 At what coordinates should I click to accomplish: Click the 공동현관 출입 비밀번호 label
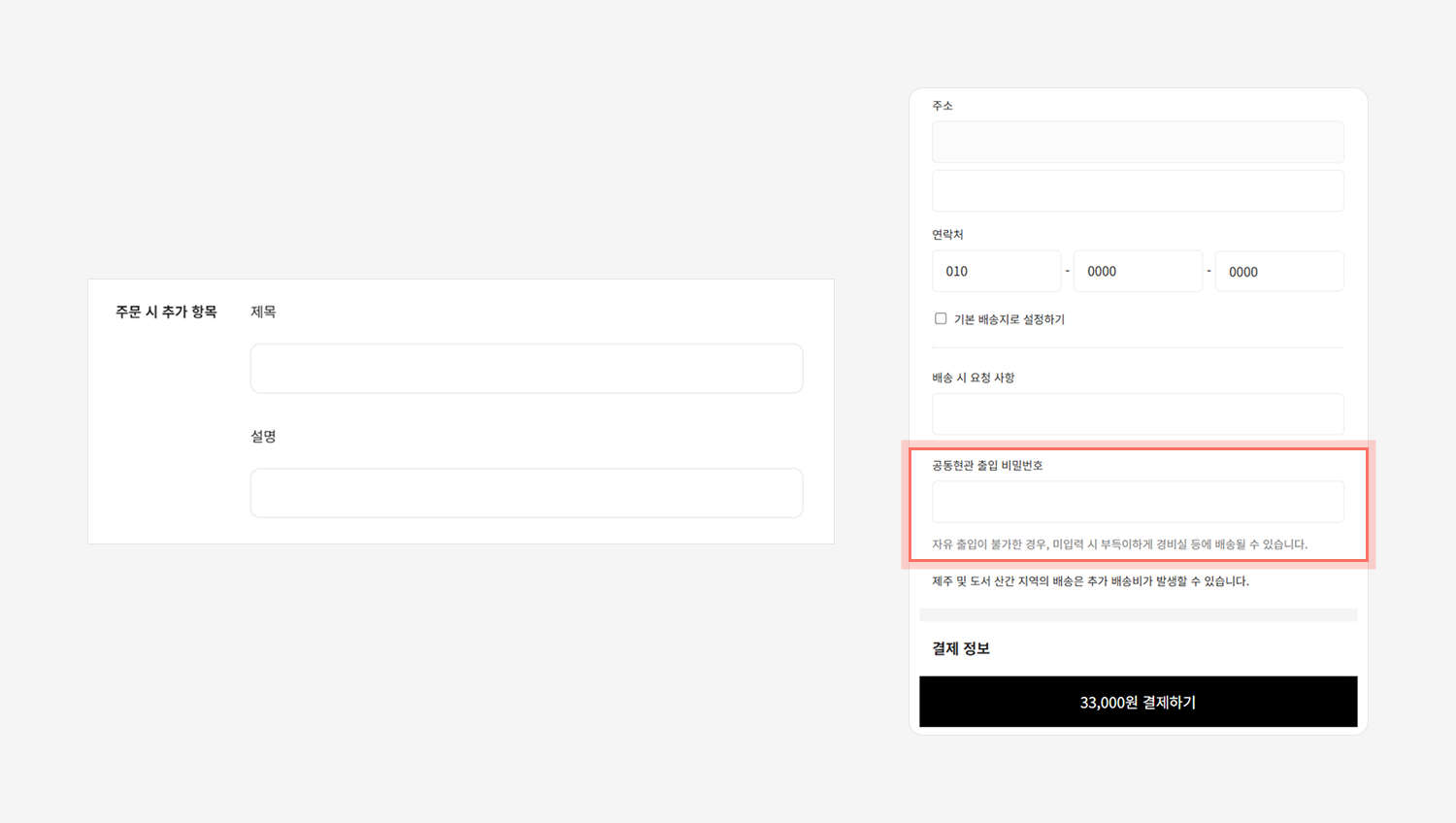point(987,466)
